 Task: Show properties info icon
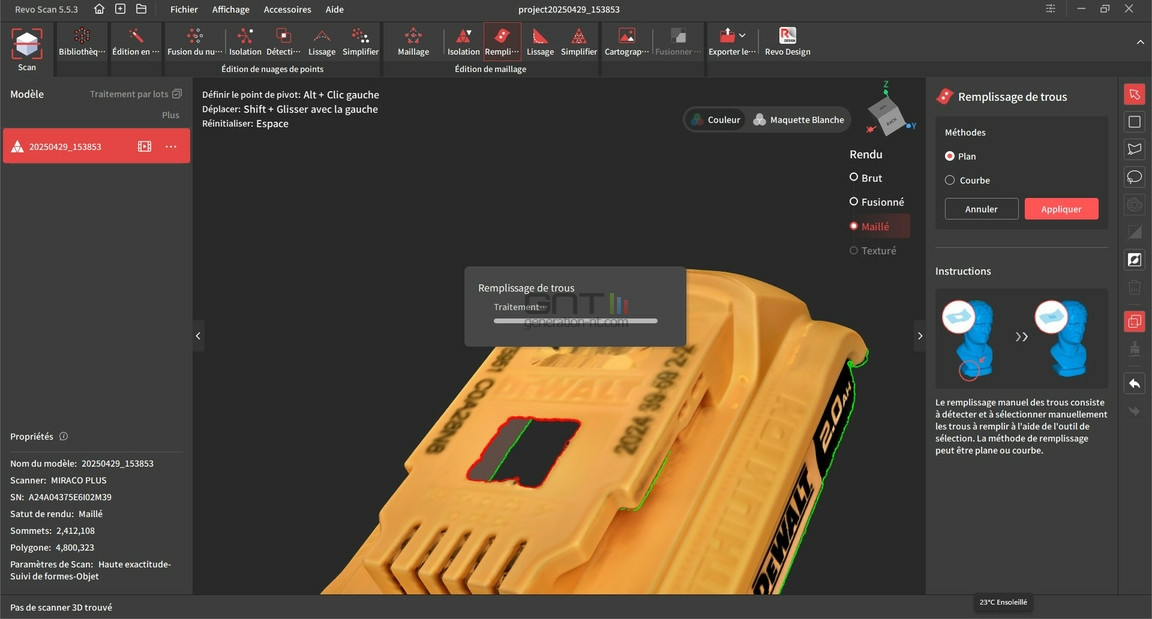[x=64, y=436]
